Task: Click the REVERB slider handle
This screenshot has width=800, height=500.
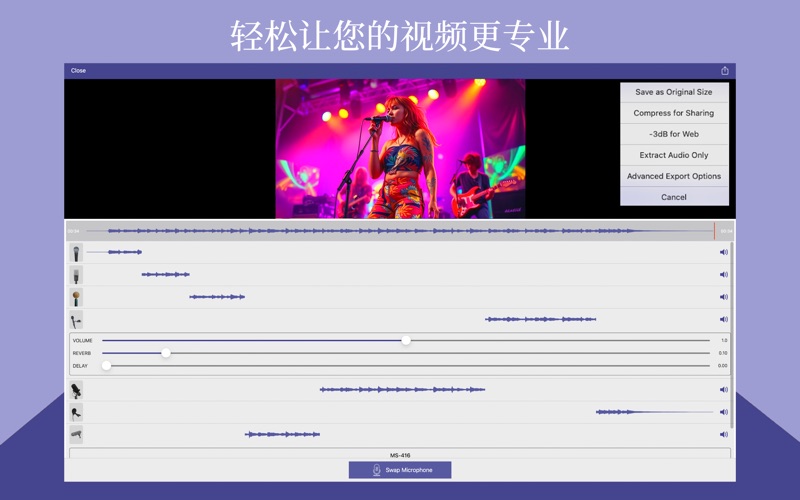Action: [166, 353]
